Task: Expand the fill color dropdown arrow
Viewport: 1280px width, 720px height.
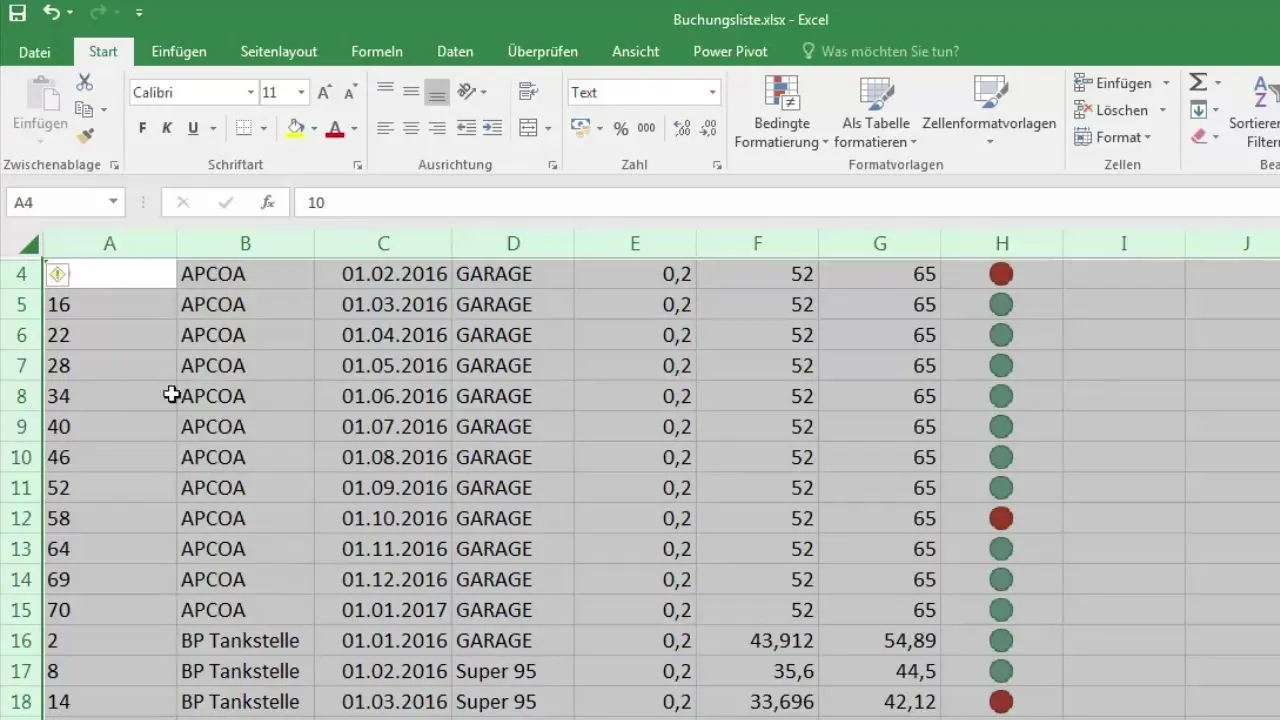Action: coord(313,128)
